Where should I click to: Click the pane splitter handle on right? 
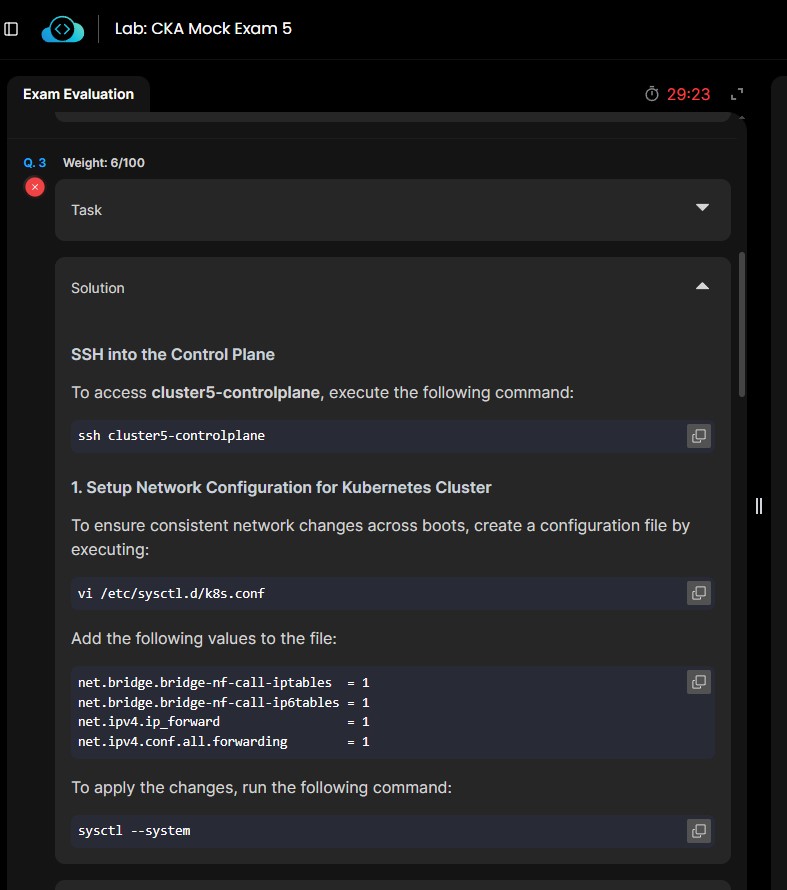point(759,506)
